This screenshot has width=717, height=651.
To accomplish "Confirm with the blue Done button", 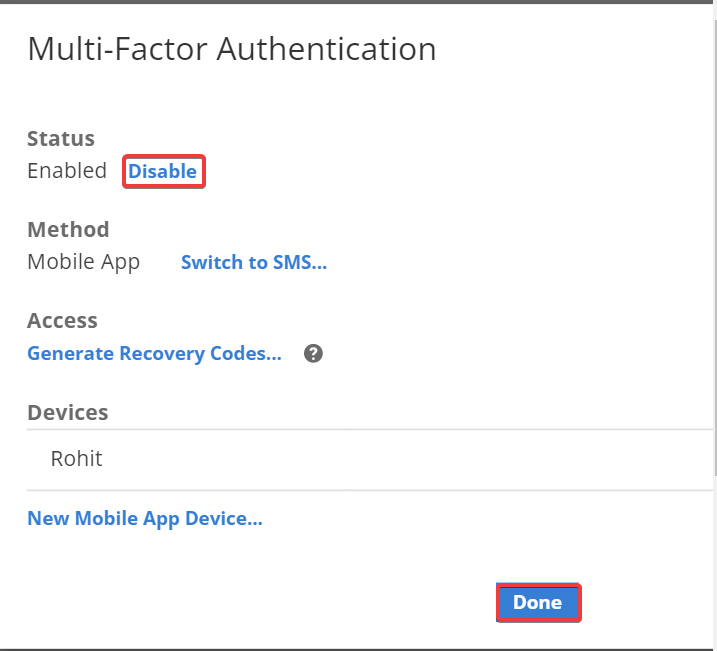I will click(538, 603).
